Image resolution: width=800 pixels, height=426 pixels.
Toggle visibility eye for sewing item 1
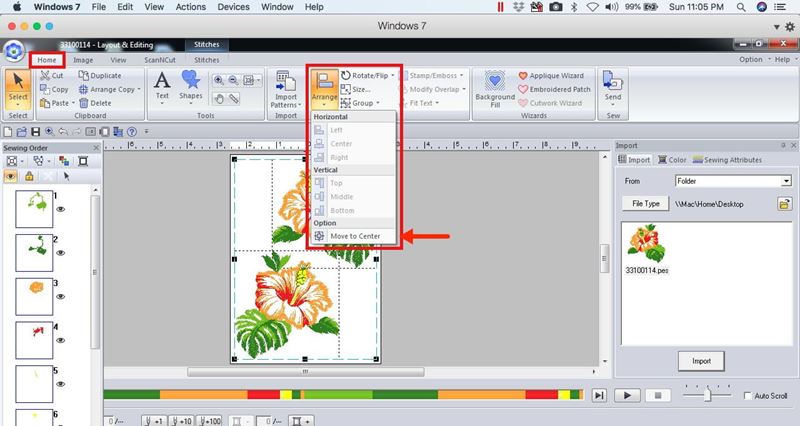pyautogui.click(x=62, y=210)
